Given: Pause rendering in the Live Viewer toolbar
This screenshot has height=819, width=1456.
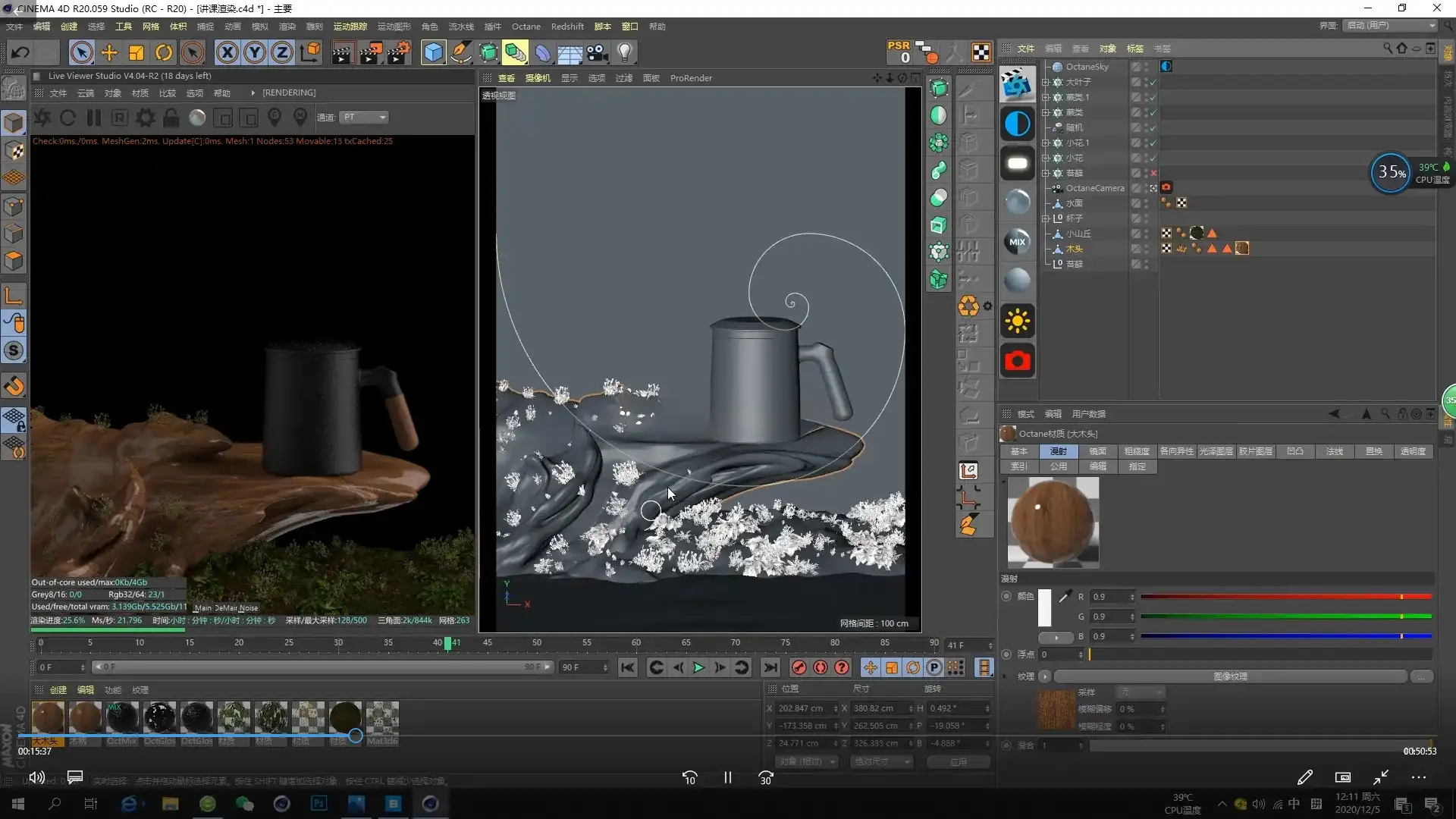Looking at the screenshot, I should [x=94, y=118].
